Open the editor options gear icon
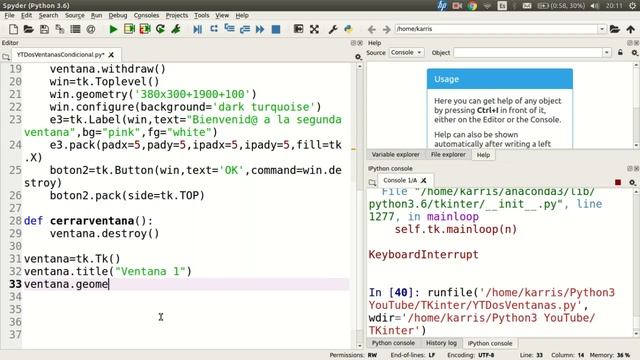The height and width of the screenshot is (360, 640). [358, 57]
